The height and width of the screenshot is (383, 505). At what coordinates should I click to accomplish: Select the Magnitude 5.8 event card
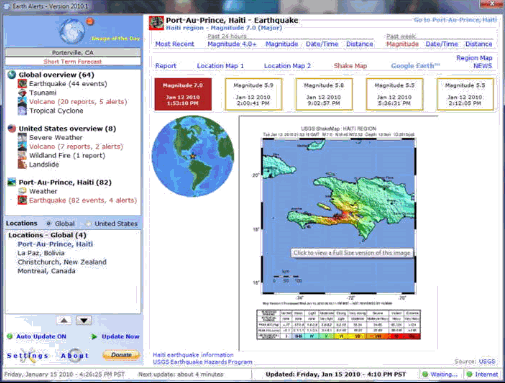[x=324, y=94]
